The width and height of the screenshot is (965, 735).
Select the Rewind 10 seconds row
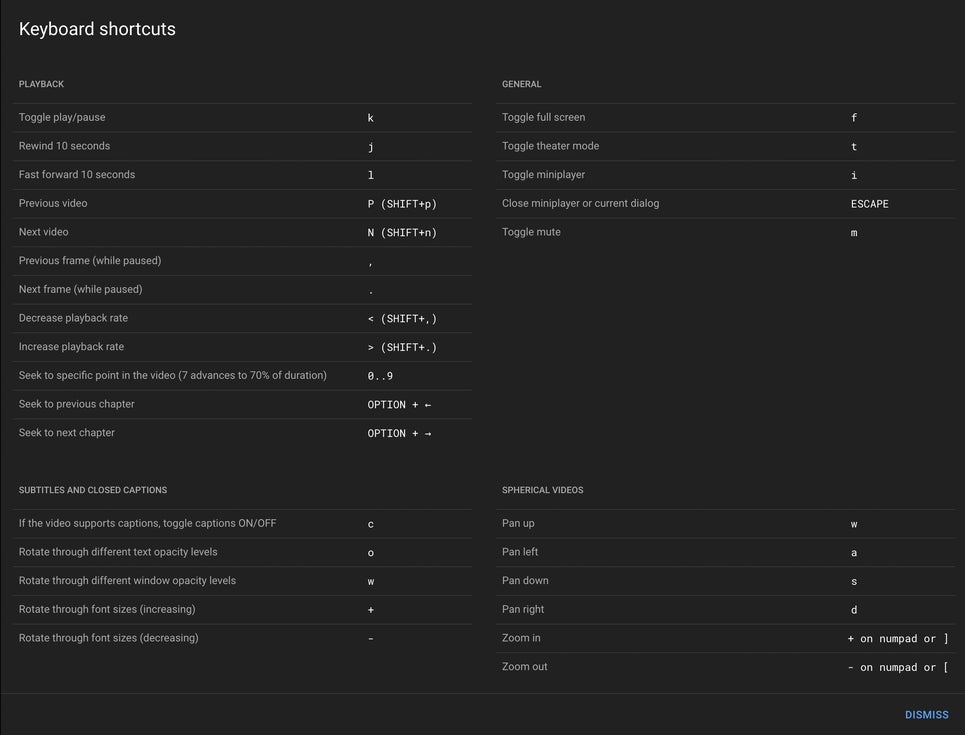click(x=64, y=146)
